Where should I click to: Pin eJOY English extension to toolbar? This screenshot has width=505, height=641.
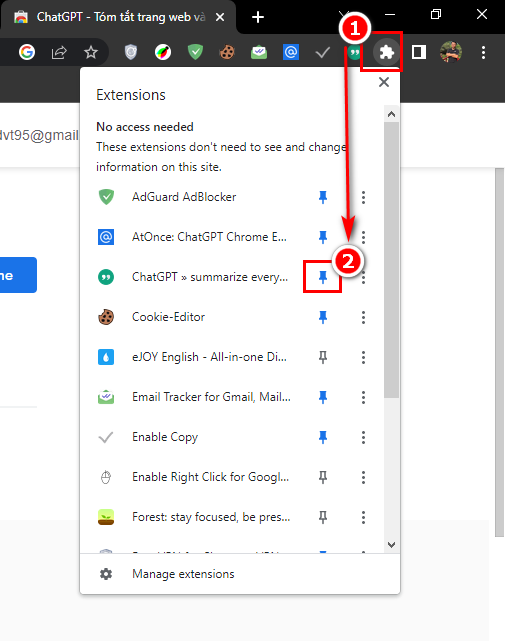click(x=323, y=357)
